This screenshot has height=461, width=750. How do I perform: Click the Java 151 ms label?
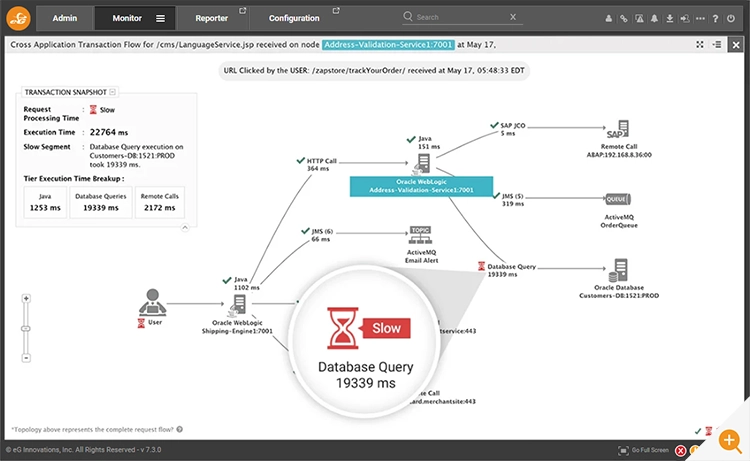click(x=429, y=143)
